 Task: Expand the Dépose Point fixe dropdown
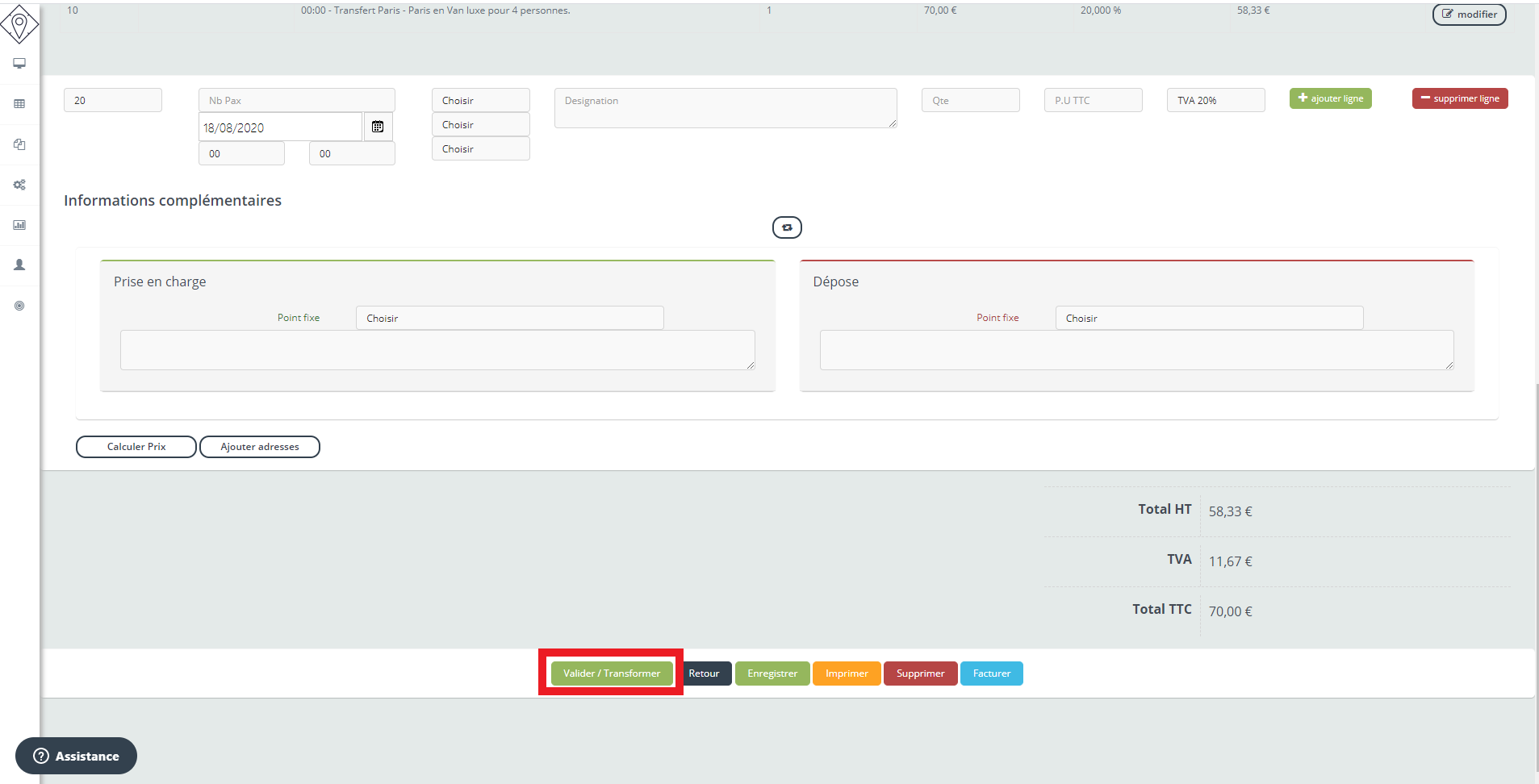click(1208, 318)
